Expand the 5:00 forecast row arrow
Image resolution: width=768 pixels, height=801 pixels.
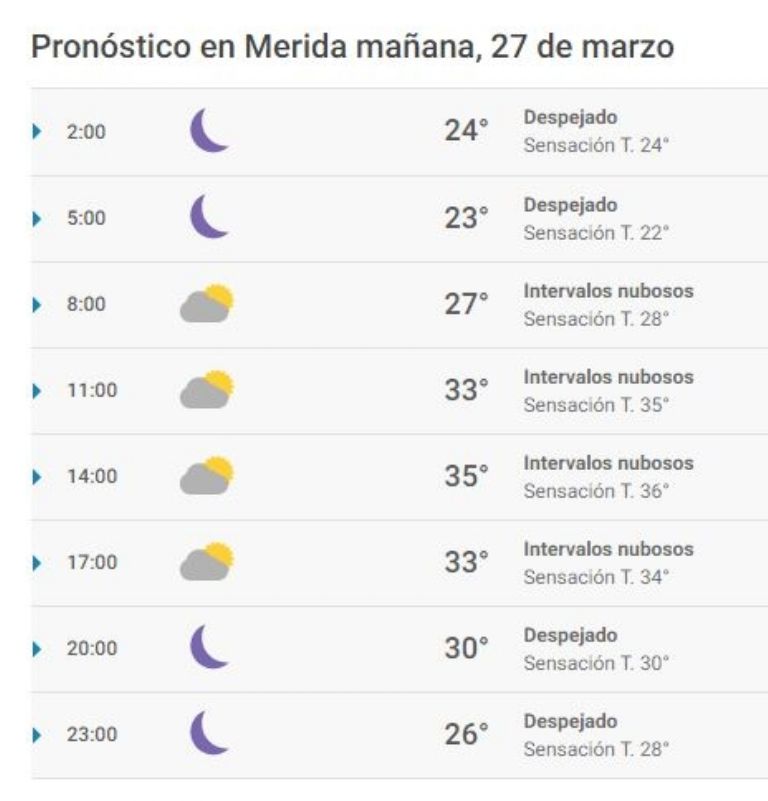(36, 219)
